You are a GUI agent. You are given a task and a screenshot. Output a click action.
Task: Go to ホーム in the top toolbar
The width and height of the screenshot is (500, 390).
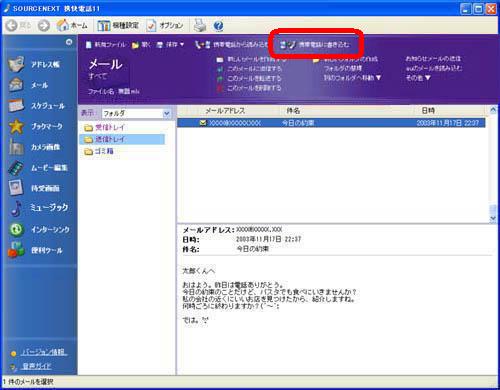tap(72, 25)
